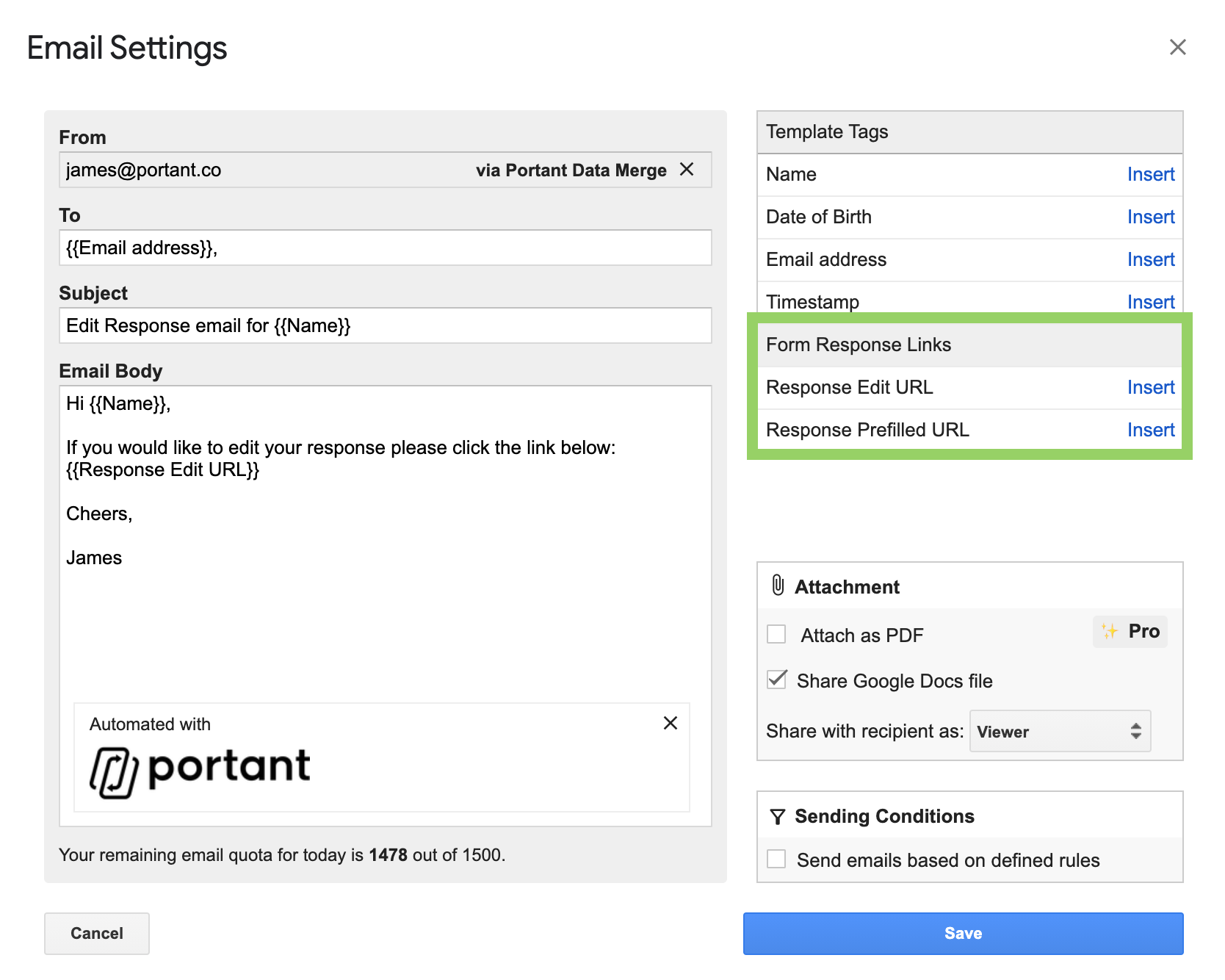This screenshot has height=980, width=1225.
Task: Click the Pro sparkle badge
Action: click(1130, 632)
